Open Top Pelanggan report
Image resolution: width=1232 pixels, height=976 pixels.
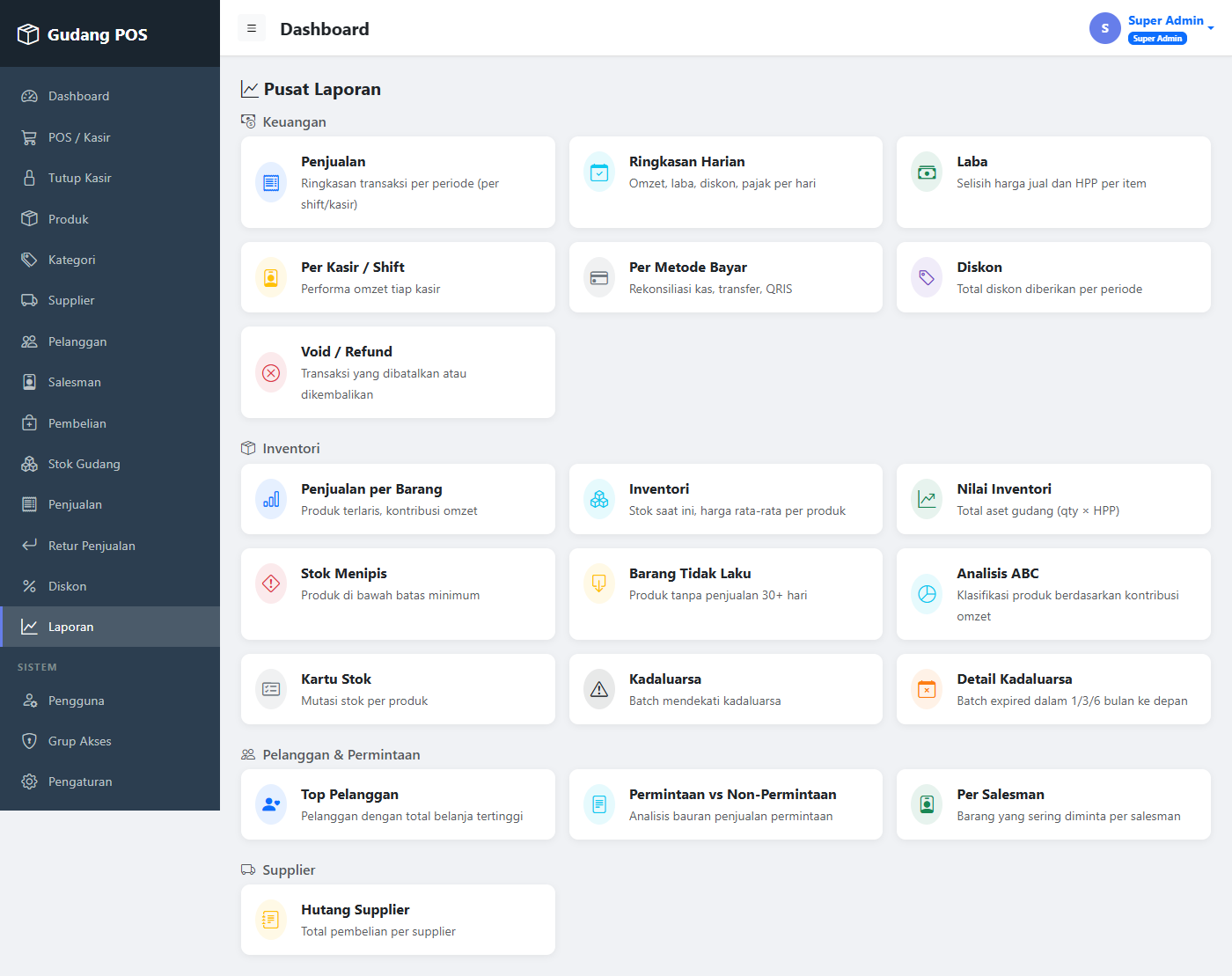pyautogui.click(x=398, y=804)
